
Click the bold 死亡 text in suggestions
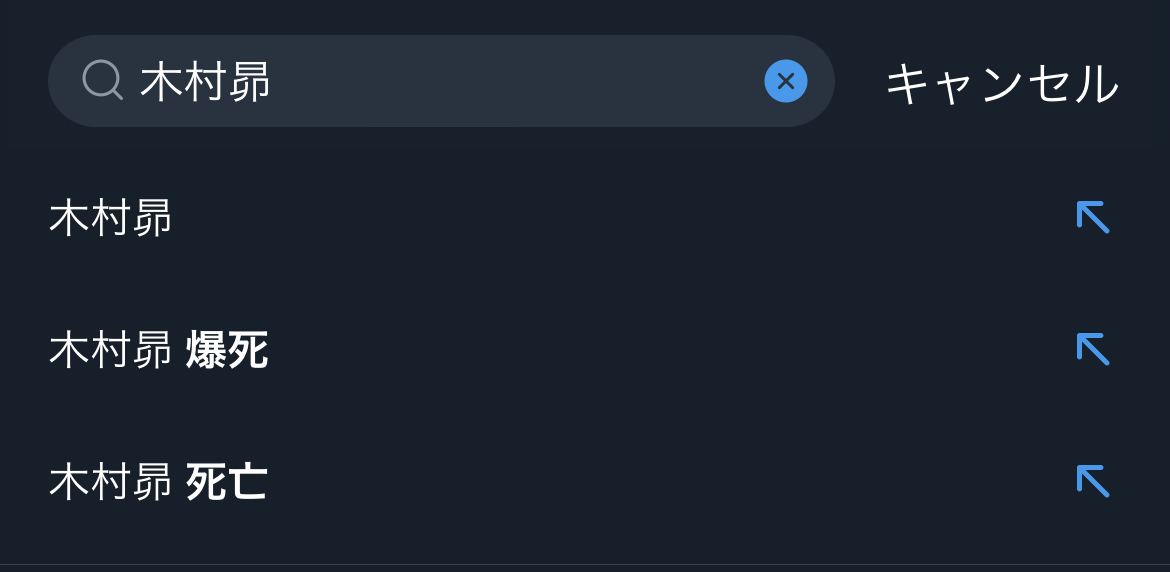[x=227, y=482]
